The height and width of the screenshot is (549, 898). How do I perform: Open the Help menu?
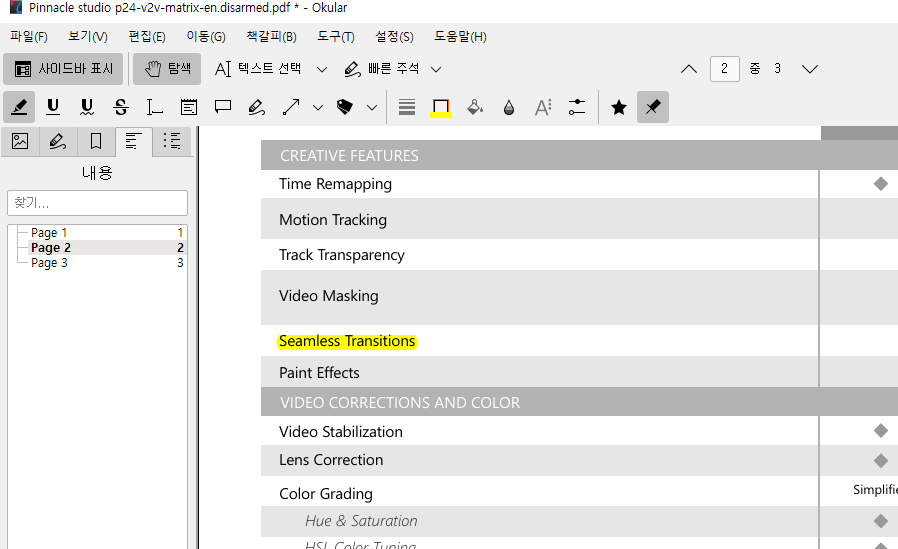click(460, 37)
